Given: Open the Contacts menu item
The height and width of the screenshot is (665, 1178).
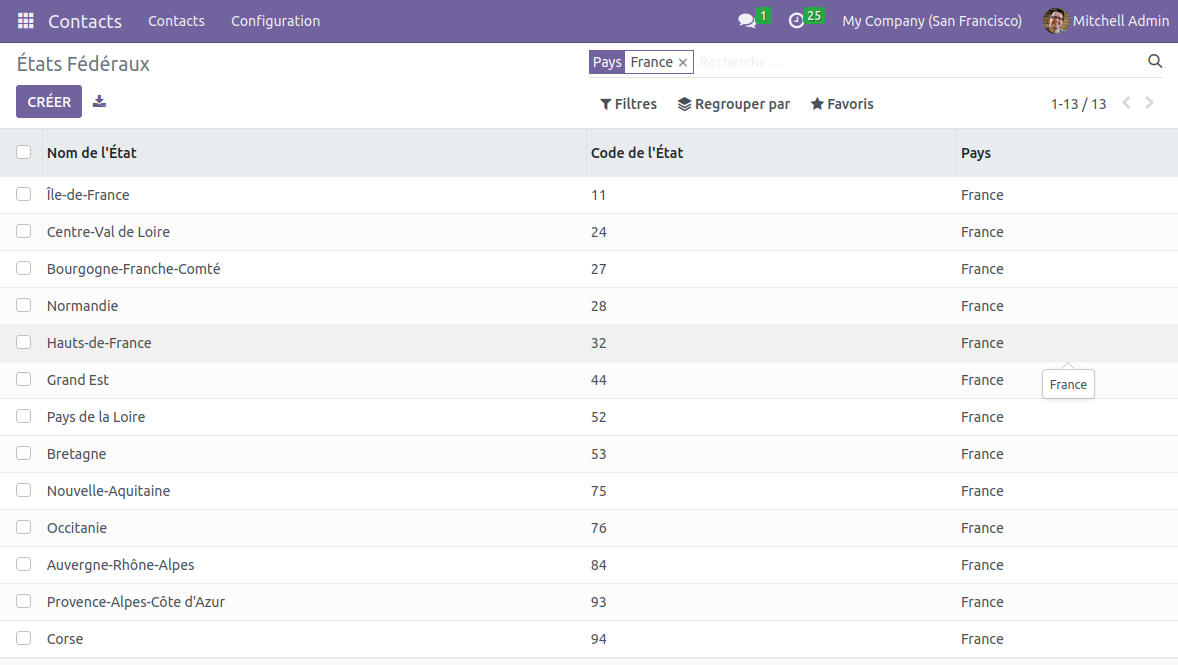Looking at the screenshot, I should 176,21.
